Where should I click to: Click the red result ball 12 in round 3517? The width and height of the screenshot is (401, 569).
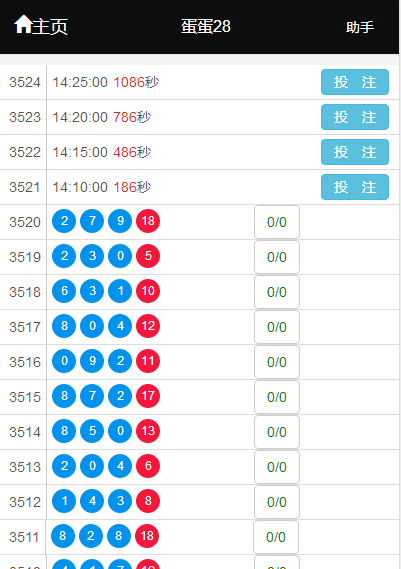(x=148, y=326)
